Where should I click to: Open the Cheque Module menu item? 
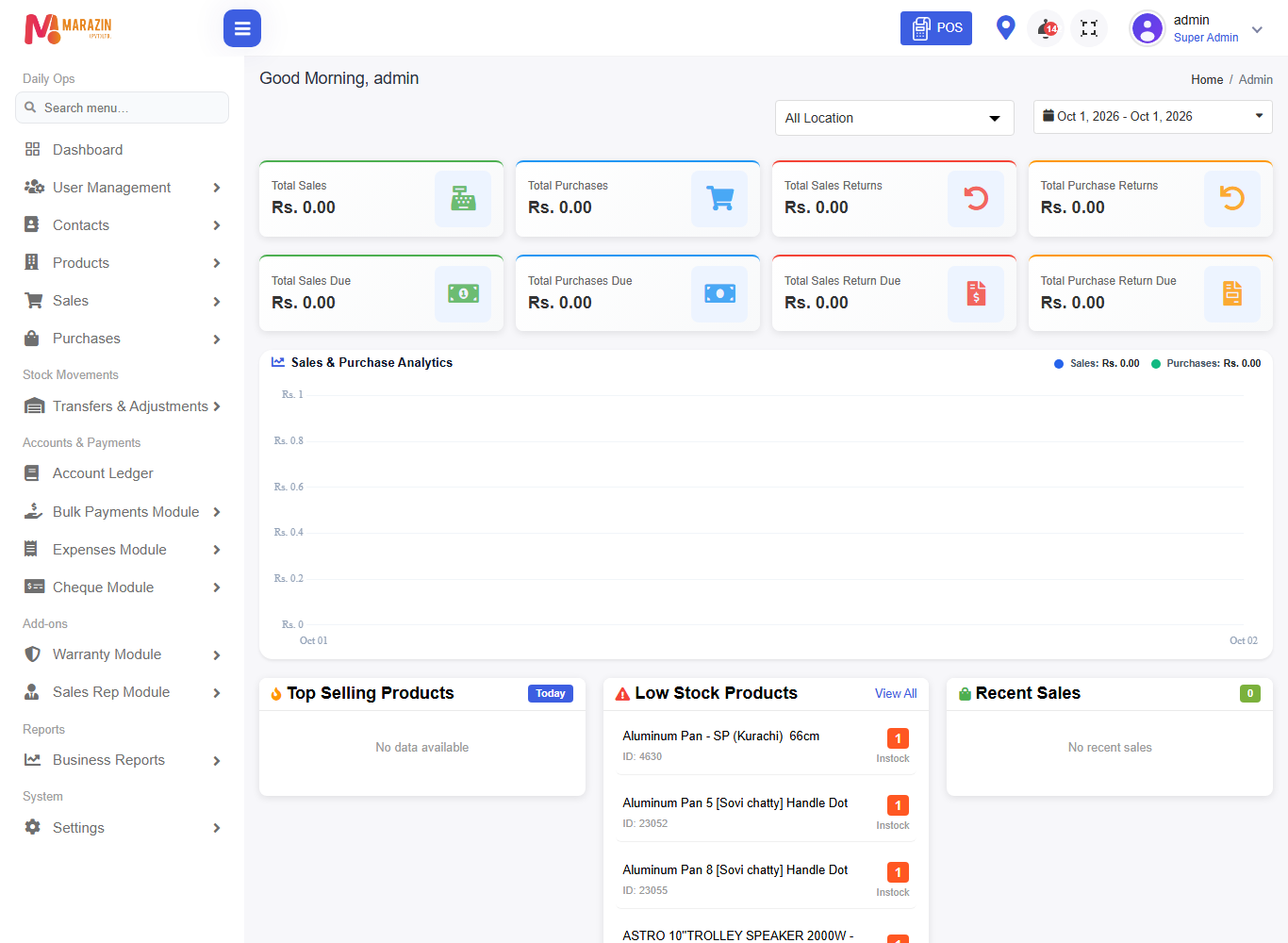click(x=123, y=587)
